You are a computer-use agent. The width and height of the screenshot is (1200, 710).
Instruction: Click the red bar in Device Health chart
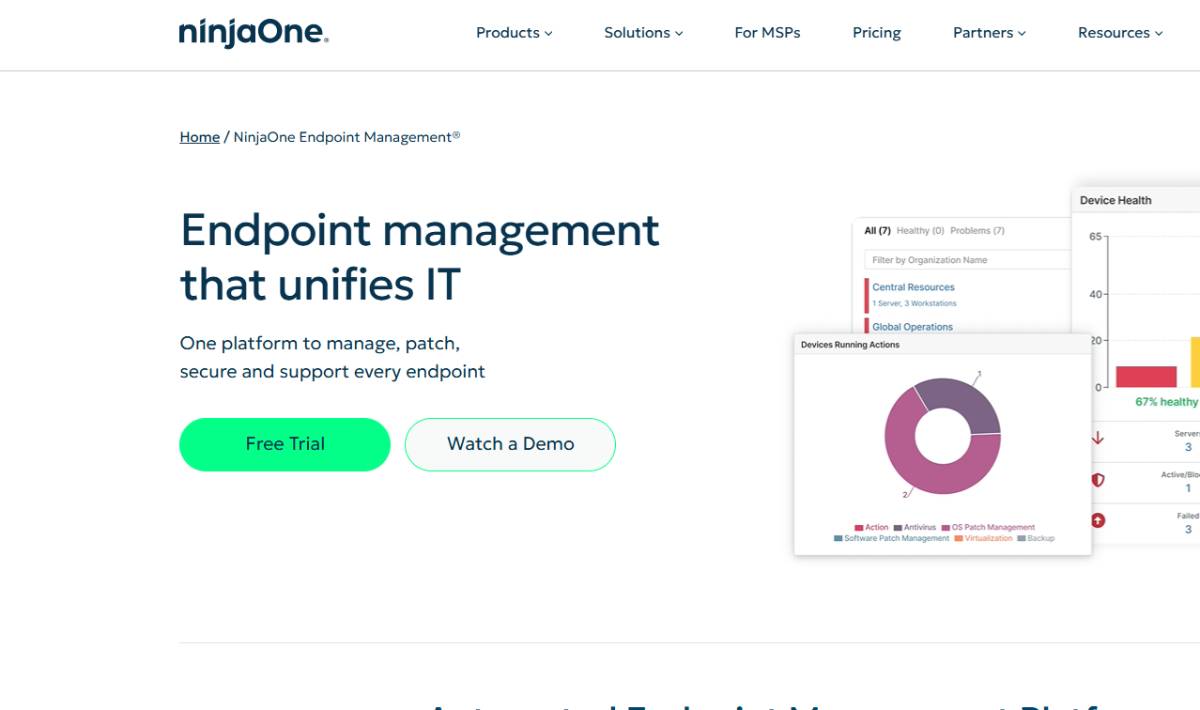pyautogui.click(x=1146, y=377)
